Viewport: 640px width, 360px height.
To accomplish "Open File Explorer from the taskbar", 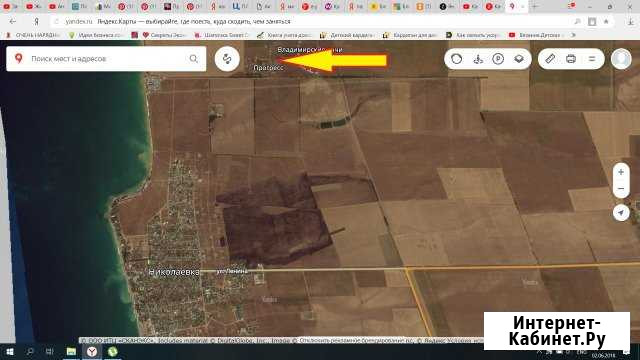I will coord(71,351).
